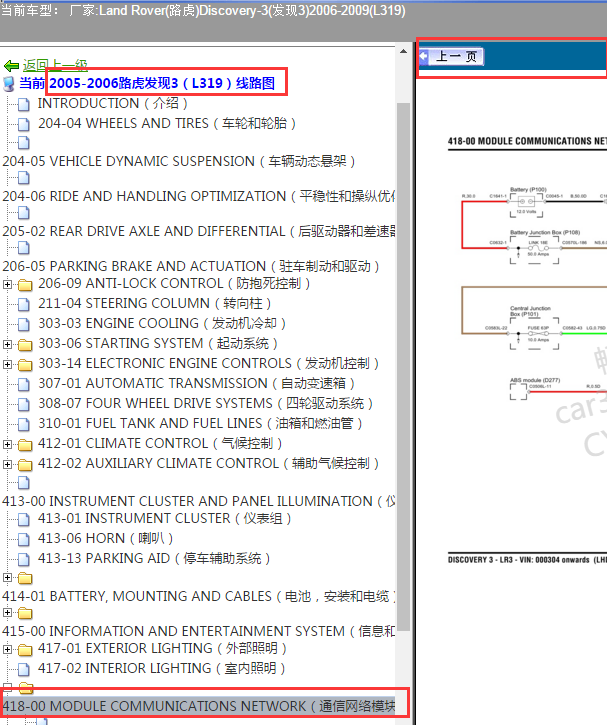The image size is (607, 725).
Task: Click page icon above 205-02 REAR DRIVE AXLE
Action: (24, 213)
